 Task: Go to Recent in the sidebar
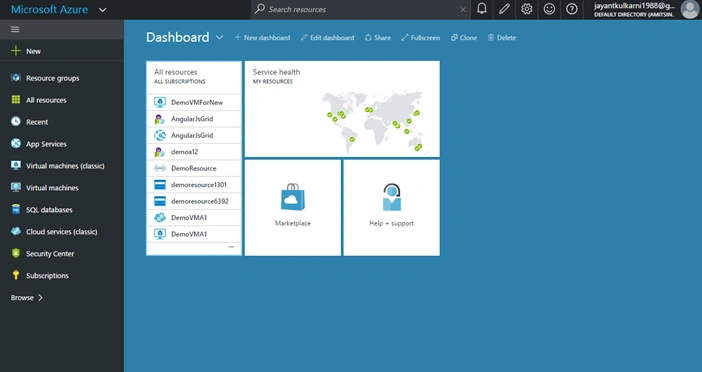click(x=62, y=122)
